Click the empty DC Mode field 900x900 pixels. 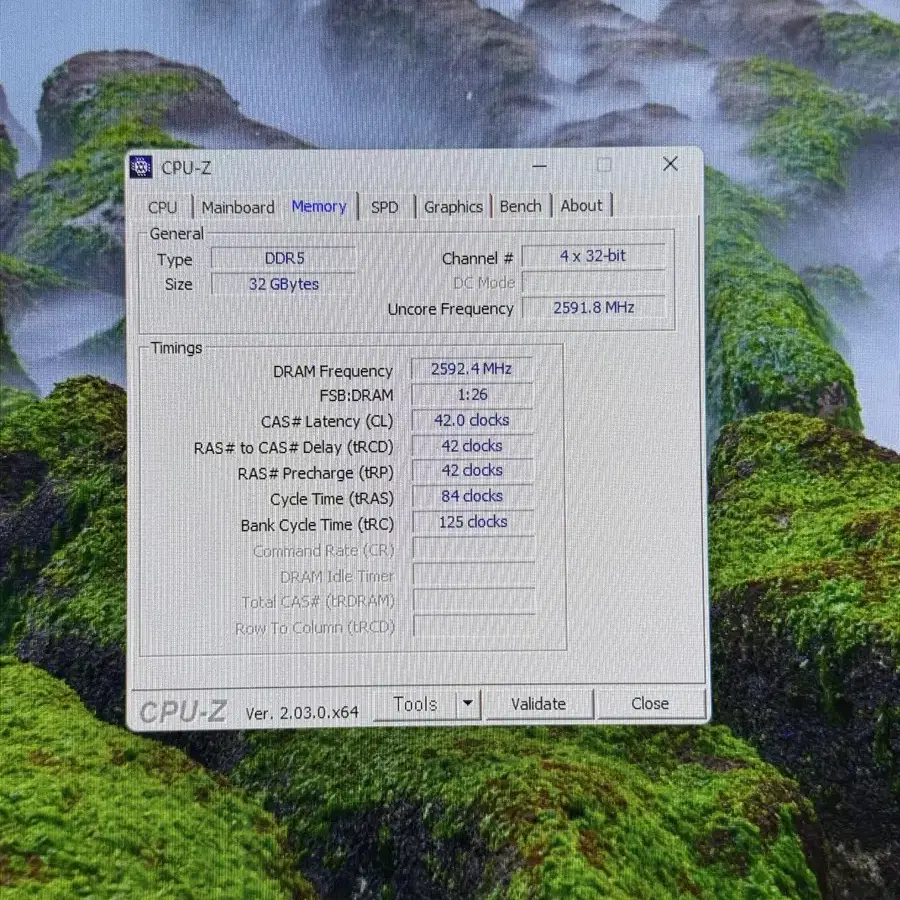coord(593,282)
